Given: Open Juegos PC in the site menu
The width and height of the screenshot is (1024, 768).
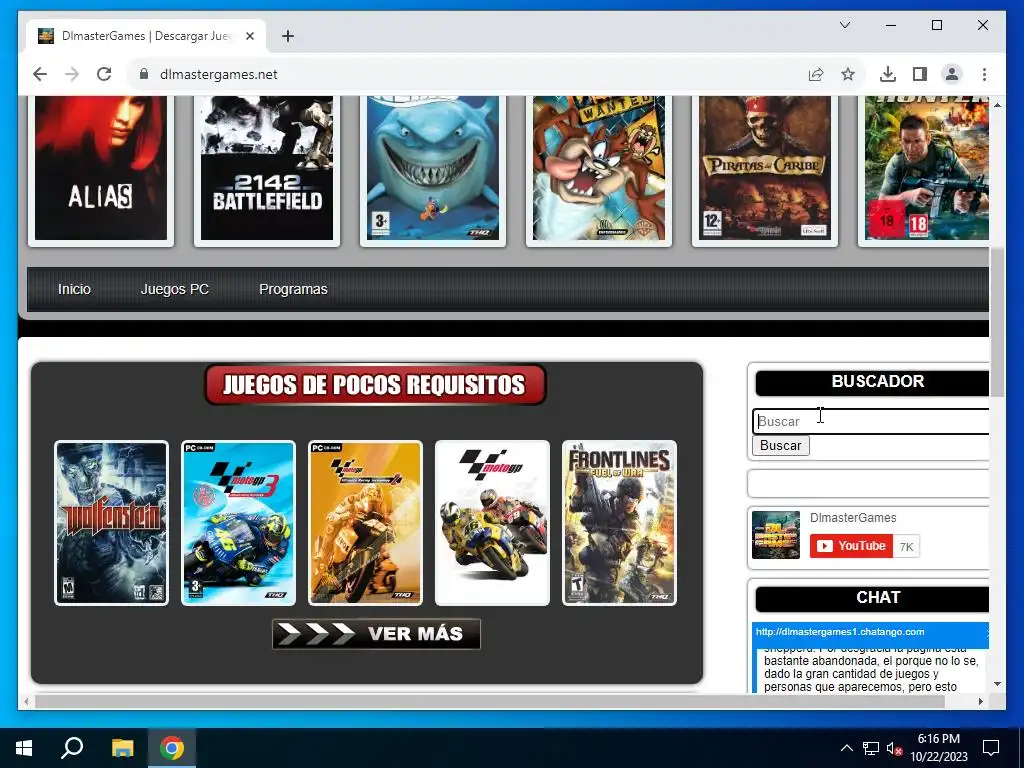Looking at the screenshot, I should 175,289.
